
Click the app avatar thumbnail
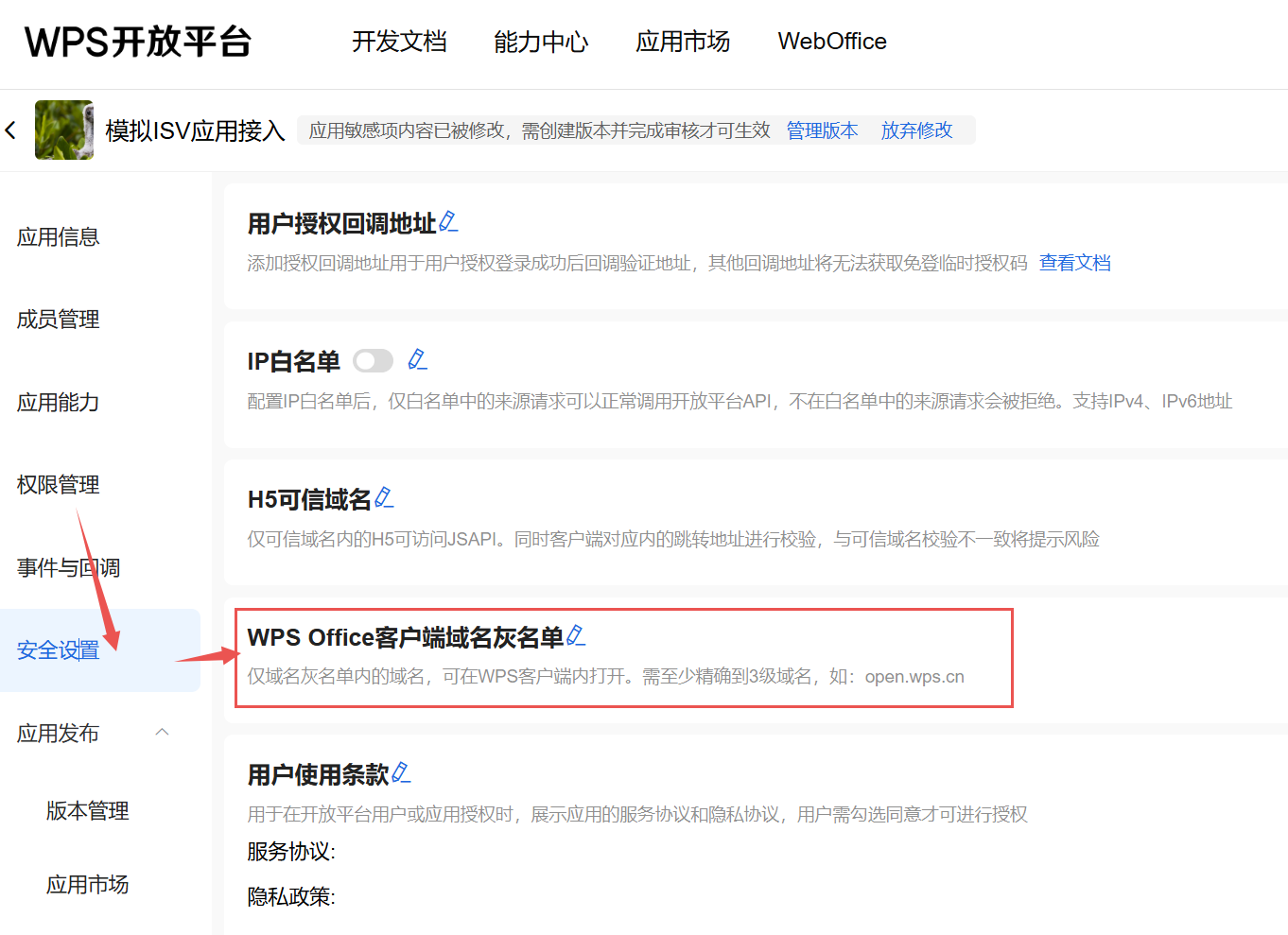pos(64,130)
